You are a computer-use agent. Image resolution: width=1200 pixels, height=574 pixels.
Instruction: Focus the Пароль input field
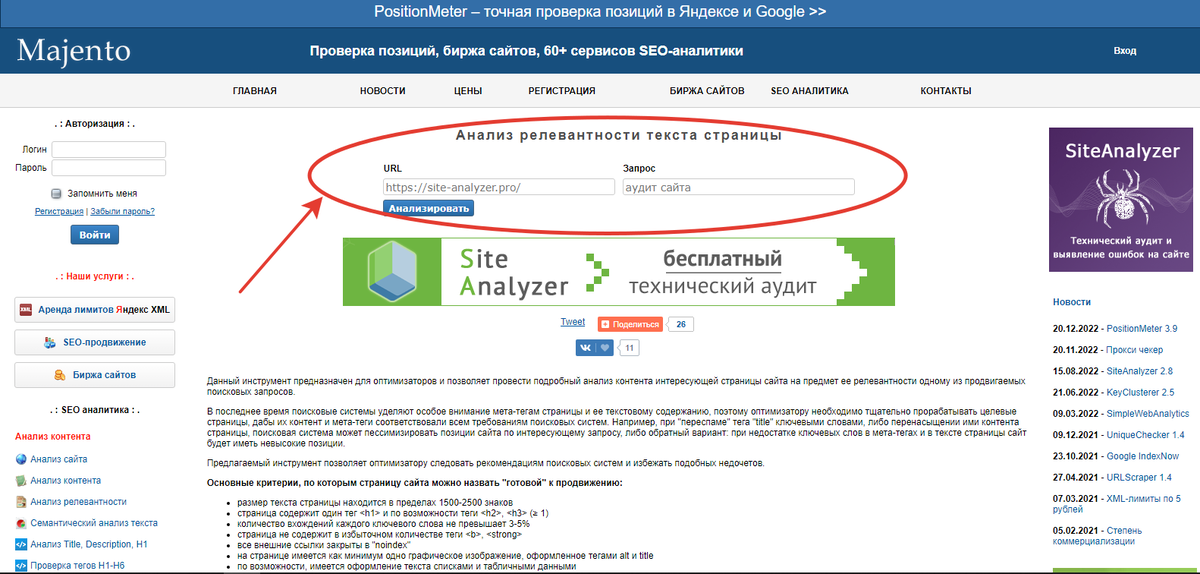(x=109, y=168)
